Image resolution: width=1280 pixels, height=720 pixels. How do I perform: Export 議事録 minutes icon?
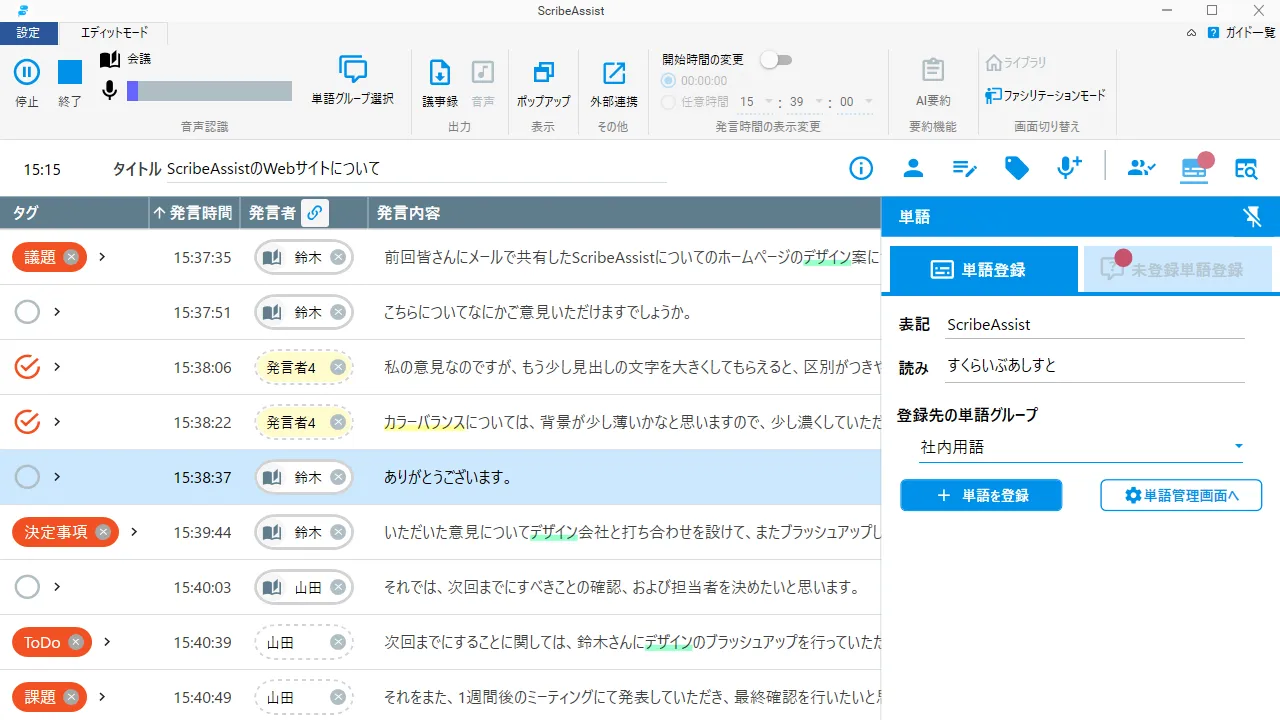point(439,72)
